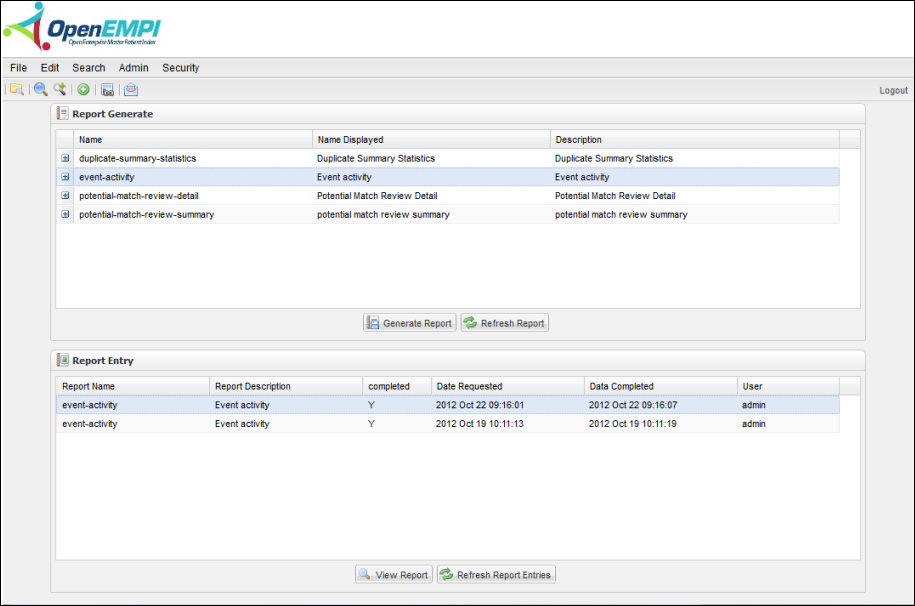This screenshot has height=606, width=915.
Task: Sort by the Date Requested column header
Action: pos(508,386)
